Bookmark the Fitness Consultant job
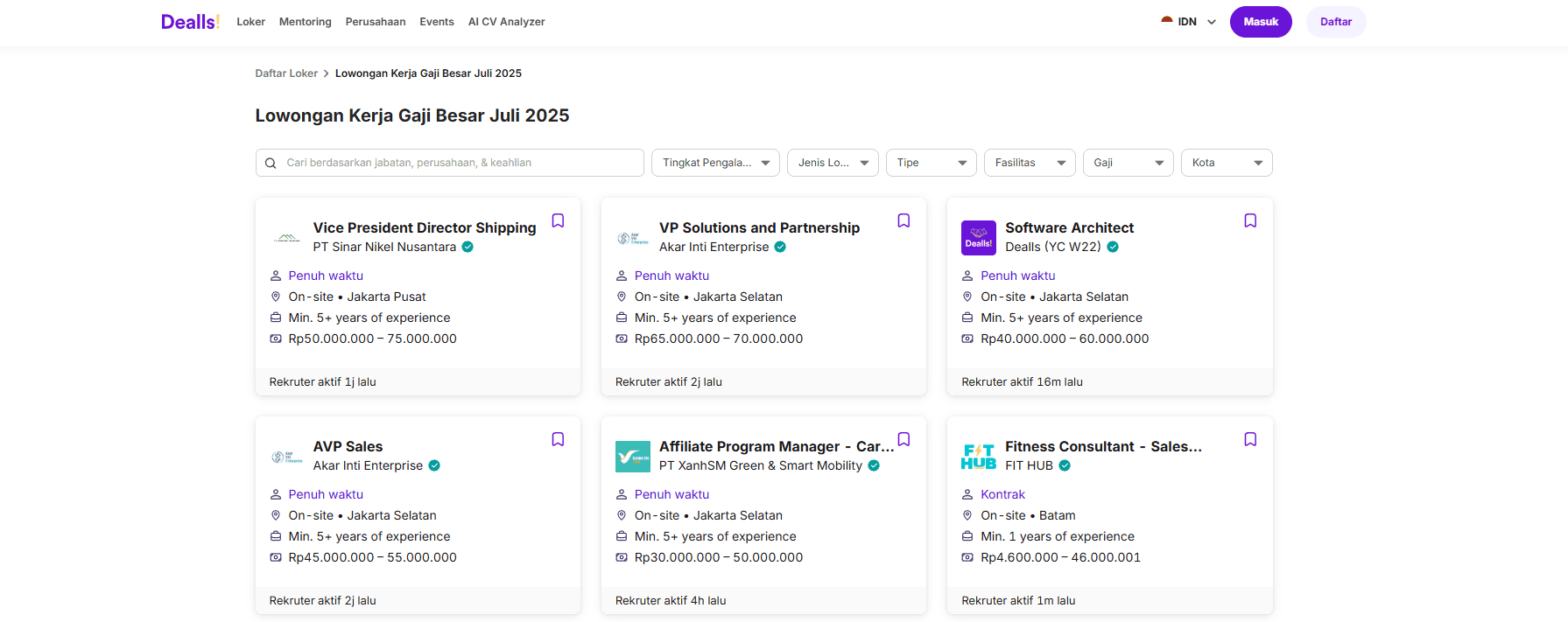1568x622 pixels. 1250,439
